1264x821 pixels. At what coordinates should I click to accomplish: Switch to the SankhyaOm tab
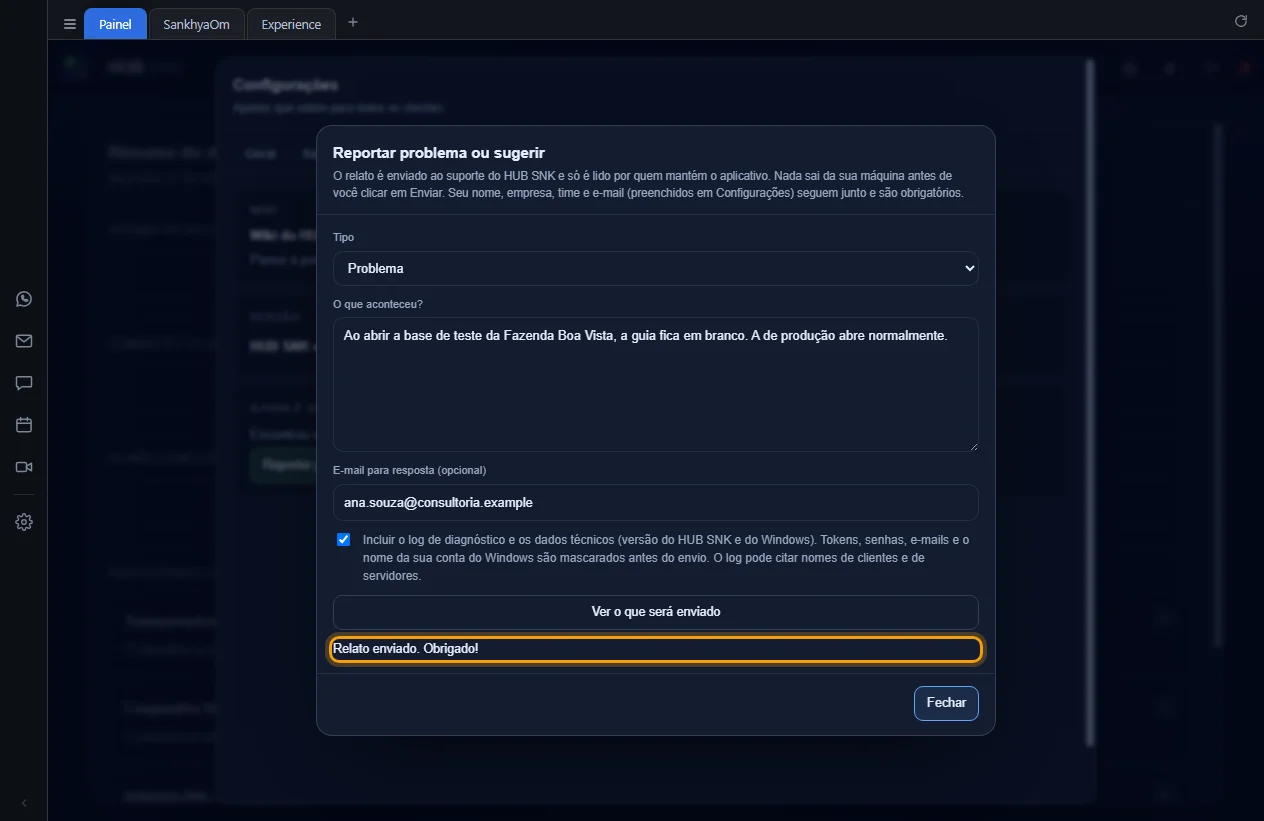pyautogui.click(x=196, y=24)
